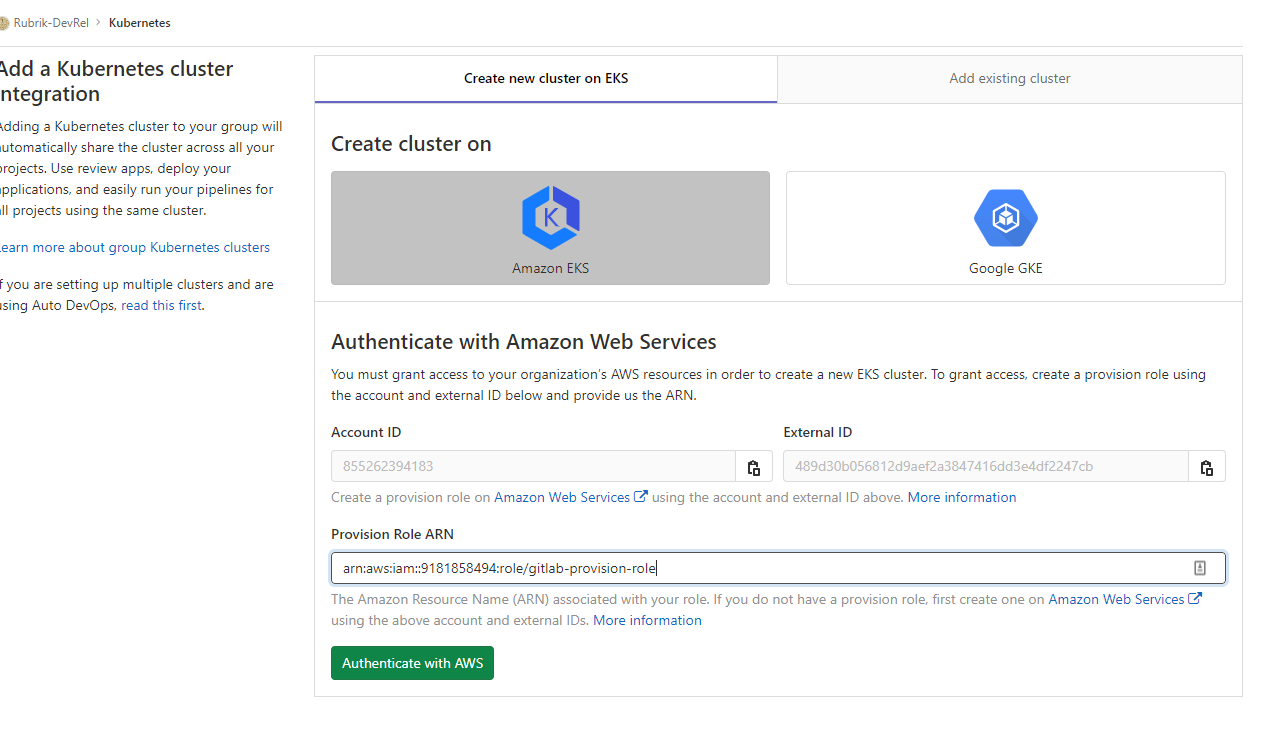Click More information link under Account ID

pyautogui.click(x=962, y=497)
